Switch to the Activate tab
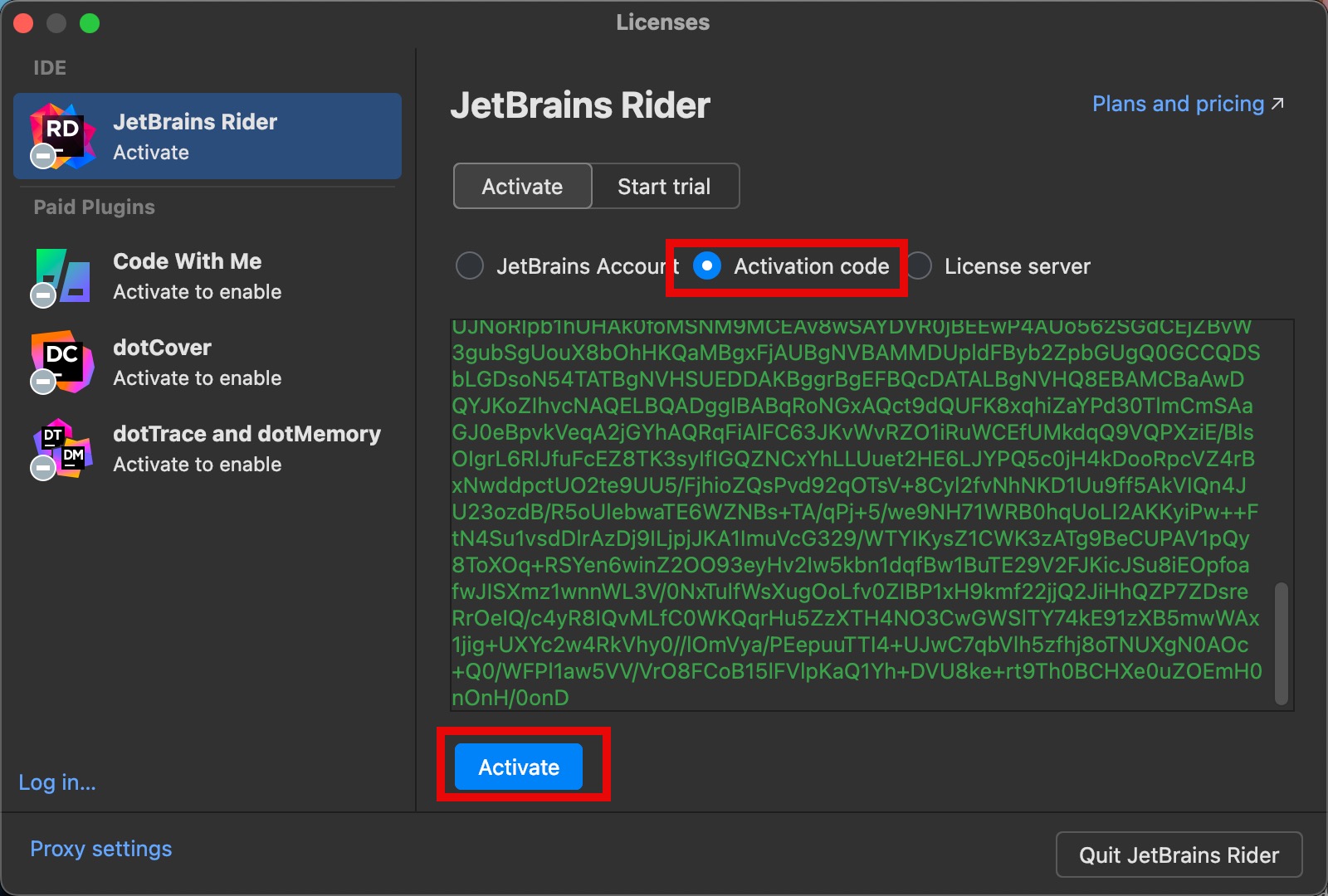Image resolution: width=1328 pixels, height=896 pixels. click(x=522, y=187)
